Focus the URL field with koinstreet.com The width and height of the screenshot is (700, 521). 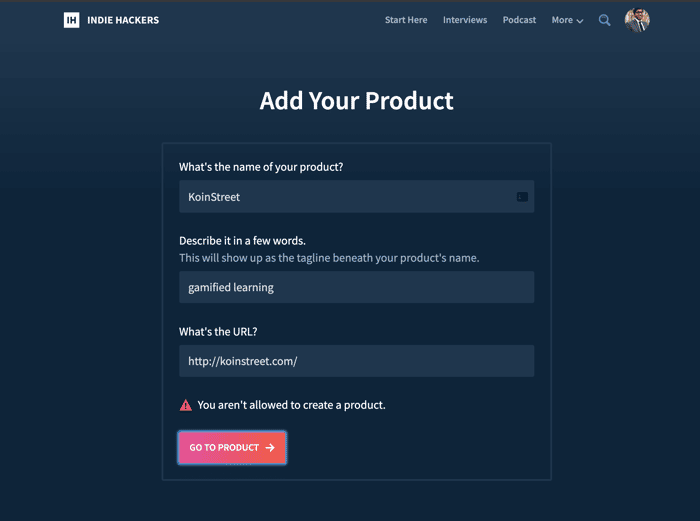[357, 361]
